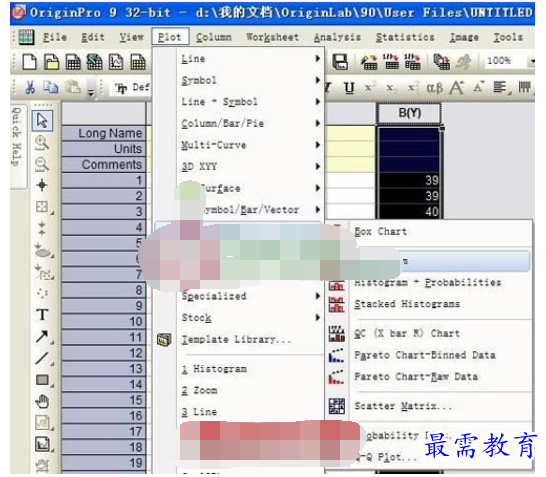546x477 pixels.
Task: Click the Plot menu header
Action: (x=170, y=37)
